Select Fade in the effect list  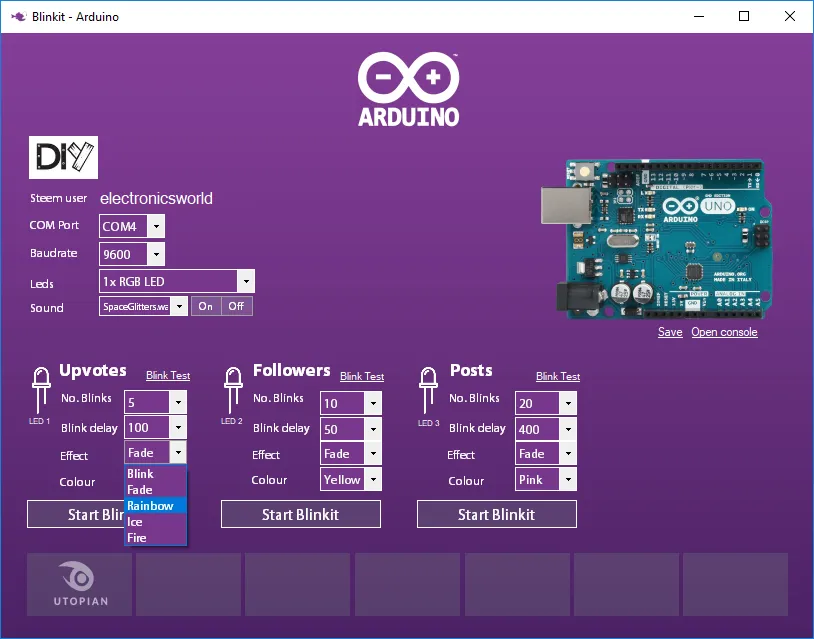click(156, 490)
